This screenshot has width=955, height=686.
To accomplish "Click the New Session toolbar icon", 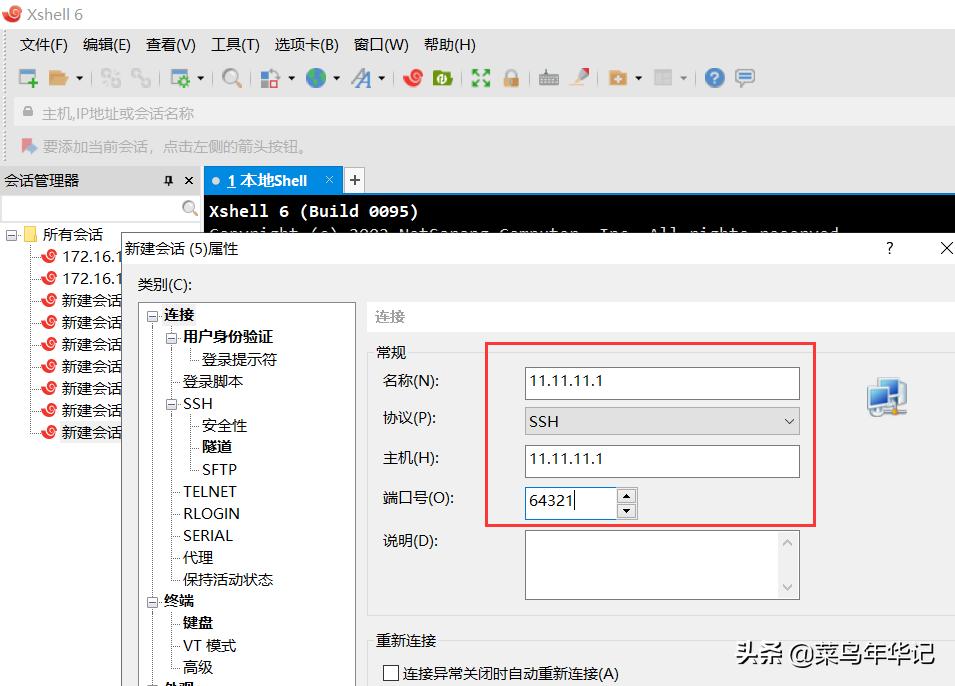I will pos(28,78).
